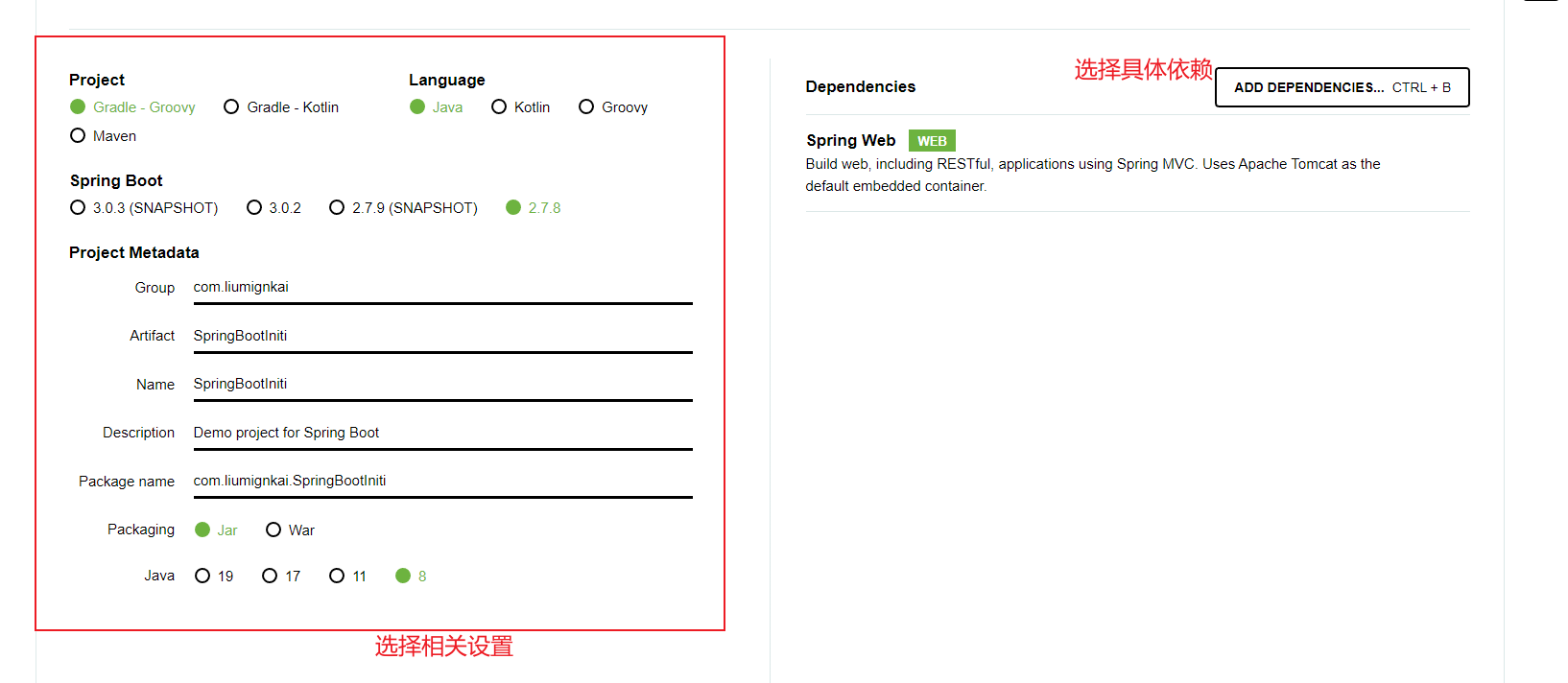
Task: Click the Package name field
Action: point(442,481)
